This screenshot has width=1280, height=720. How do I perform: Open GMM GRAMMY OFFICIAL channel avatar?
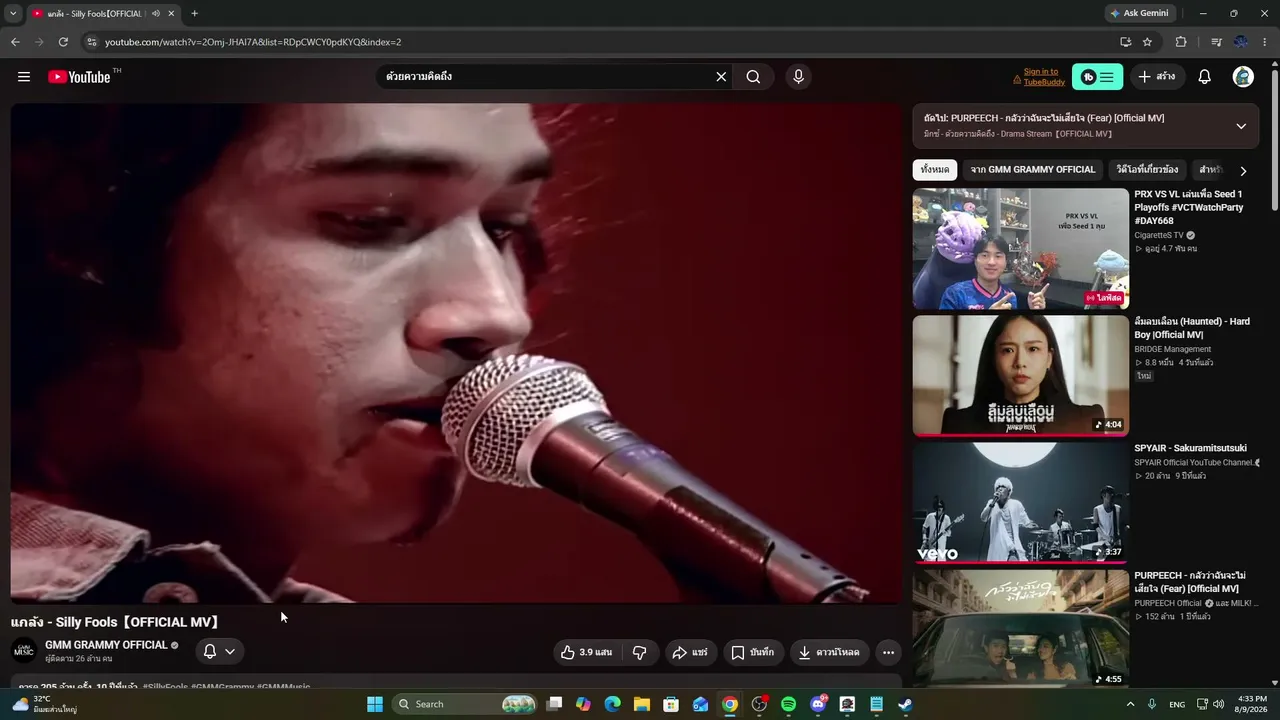point(24,651)
